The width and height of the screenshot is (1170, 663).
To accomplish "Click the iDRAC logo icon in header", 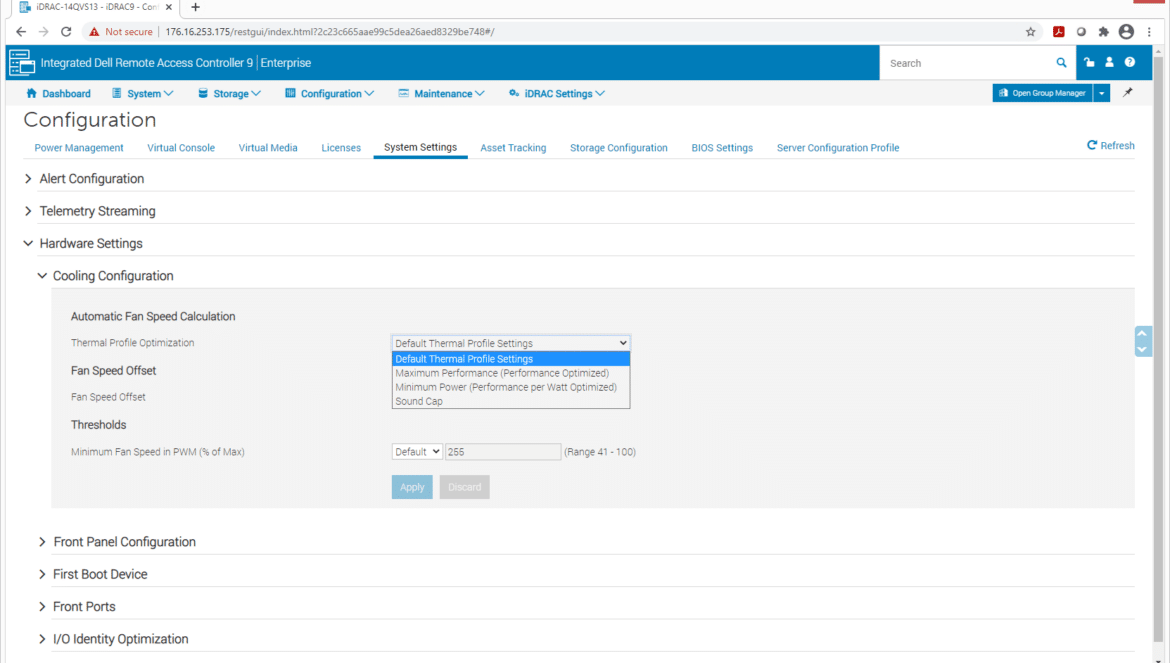I will pyautogui.click(x=22, y=63).
